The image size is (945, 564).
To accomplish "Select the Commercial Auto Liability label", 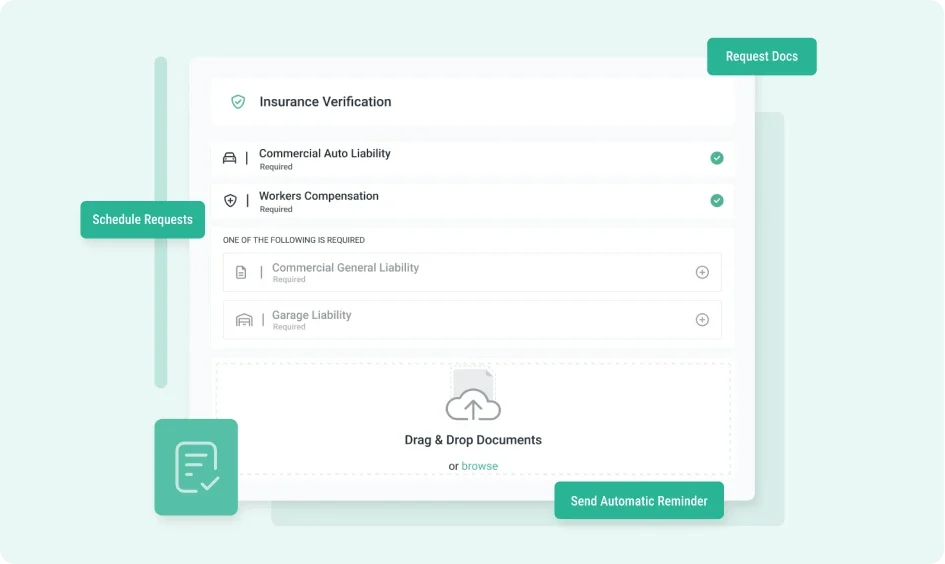I will 325,154.
